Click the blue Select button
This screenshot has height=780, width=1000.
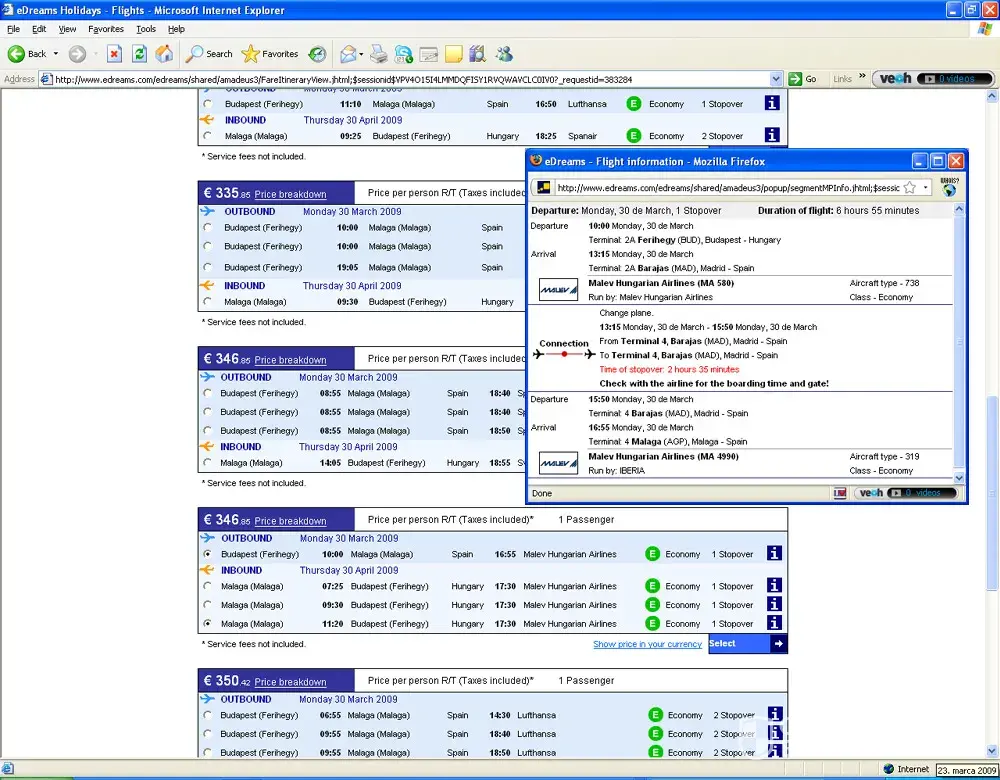[x=747, y=644]
